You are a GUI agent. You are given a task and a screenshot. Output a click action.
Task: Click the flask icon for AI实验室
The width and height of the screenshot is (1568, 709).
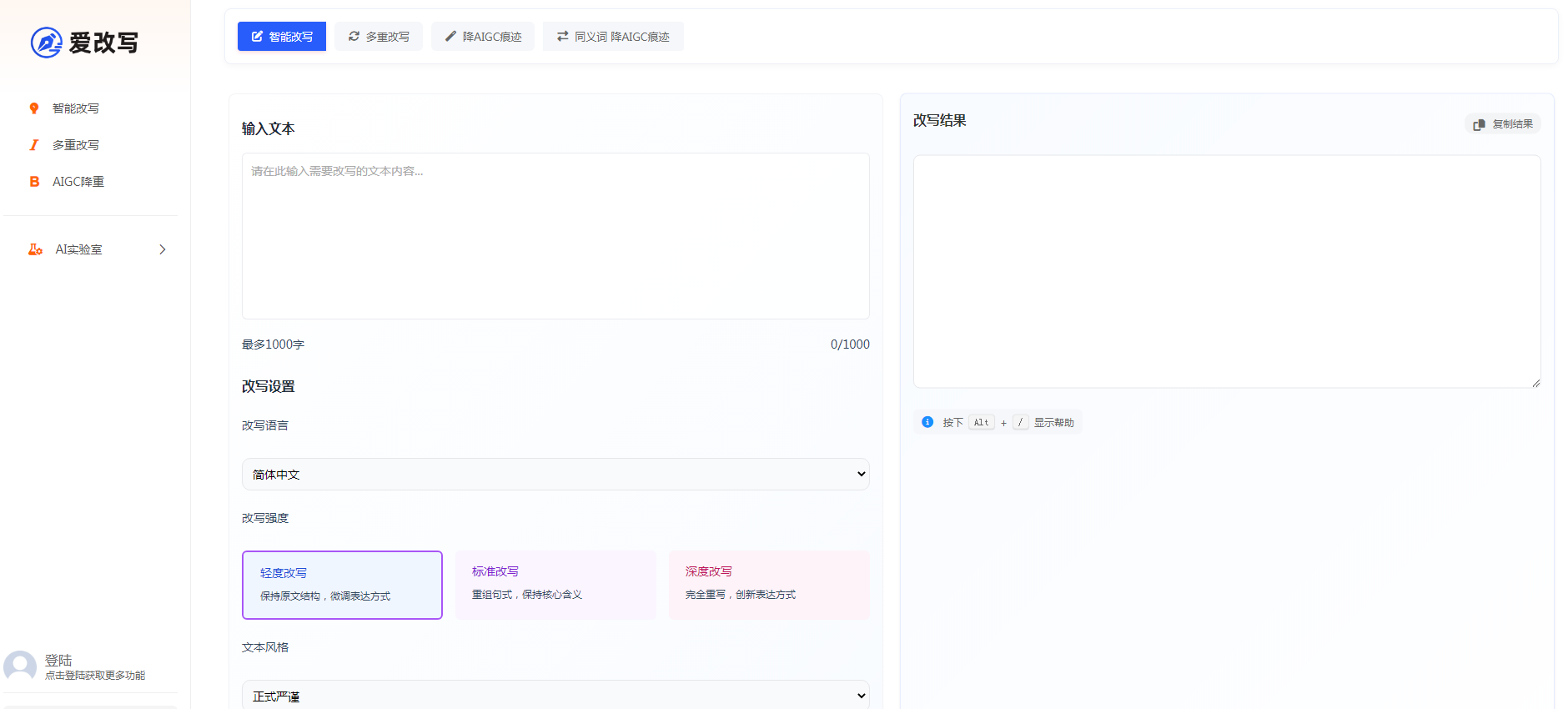pos(35,249)
